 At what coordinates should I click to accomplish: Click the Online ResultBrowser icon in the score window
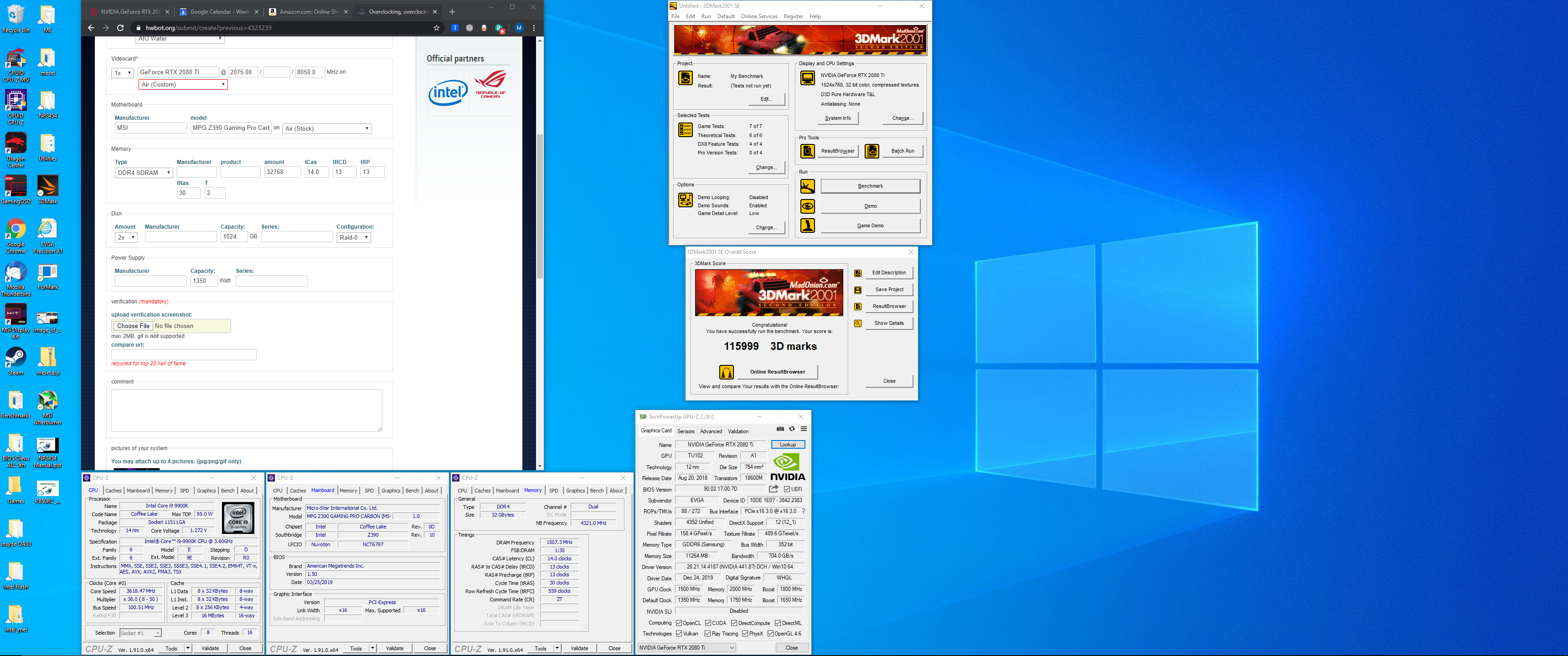[726, 372]
